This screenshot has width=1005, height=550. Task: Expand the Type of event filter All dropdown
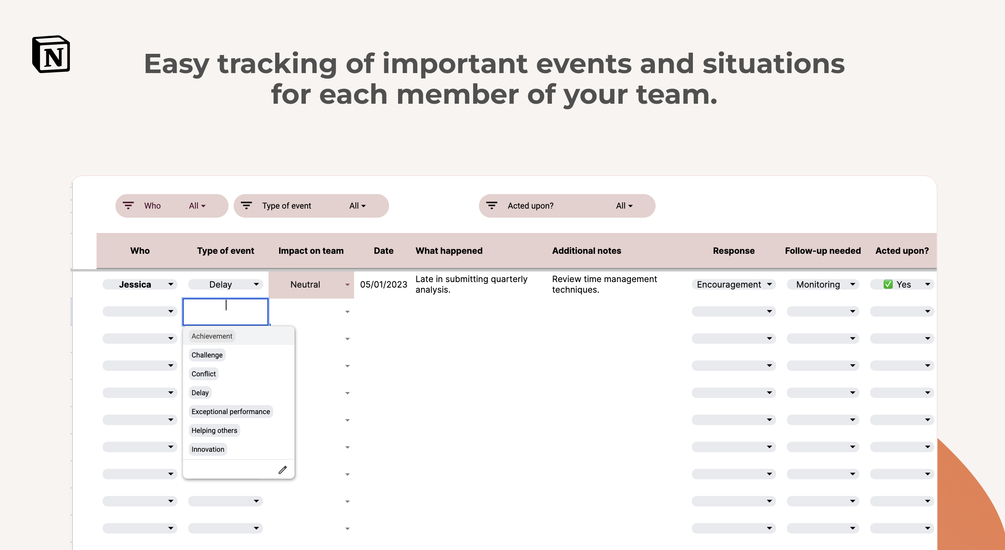point(357,206)
